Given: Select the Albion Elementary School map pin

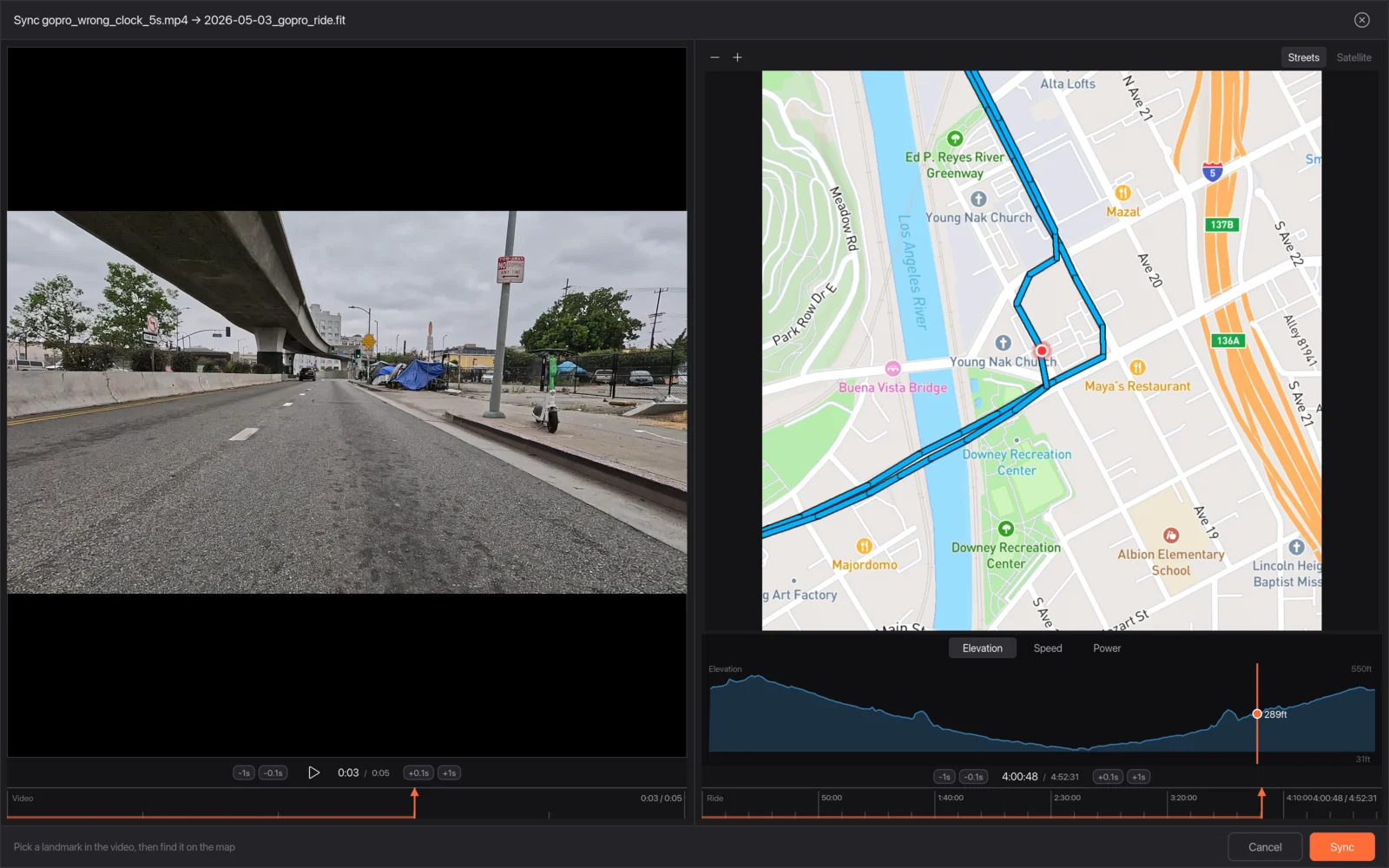Looking at the screenshot, I should click(1171, 535).
